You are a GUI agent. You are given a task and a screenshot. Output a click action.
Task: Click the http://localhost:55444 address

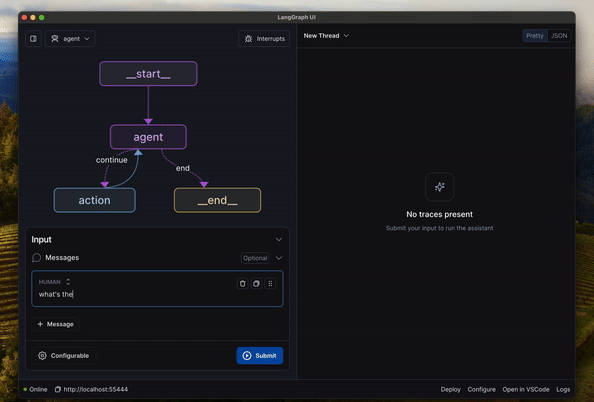(x=95, y=389)
